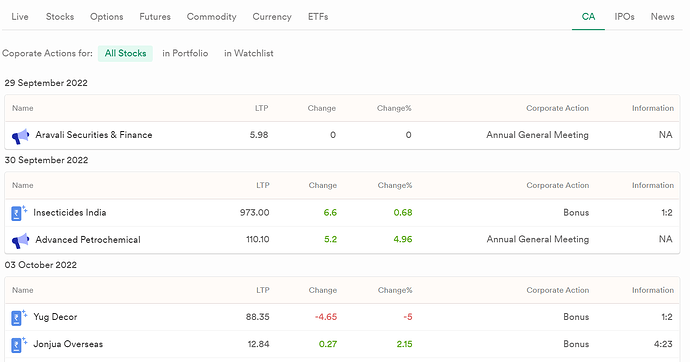Open Aravali Securities & Finance stock
This screenshot has width=690, height=362.
tap(94, 135)
